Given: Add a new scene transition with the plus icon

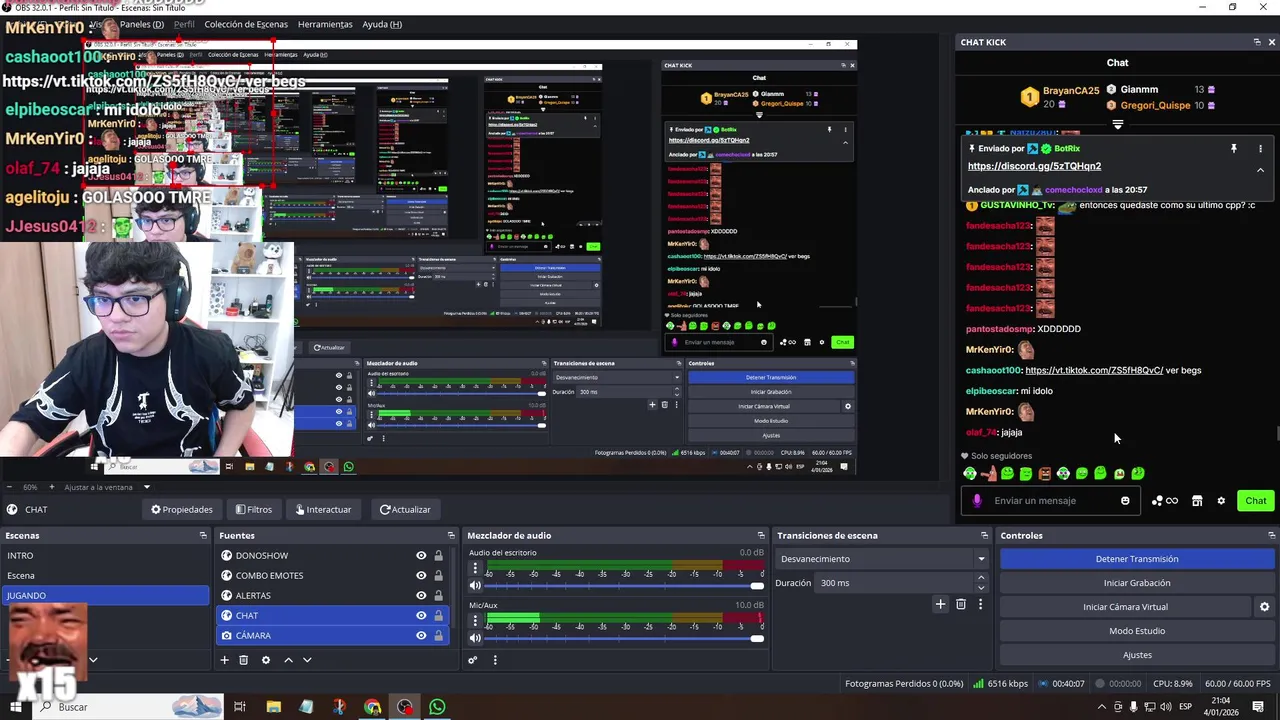Looking at the screenshot, I should click(940, 604).
